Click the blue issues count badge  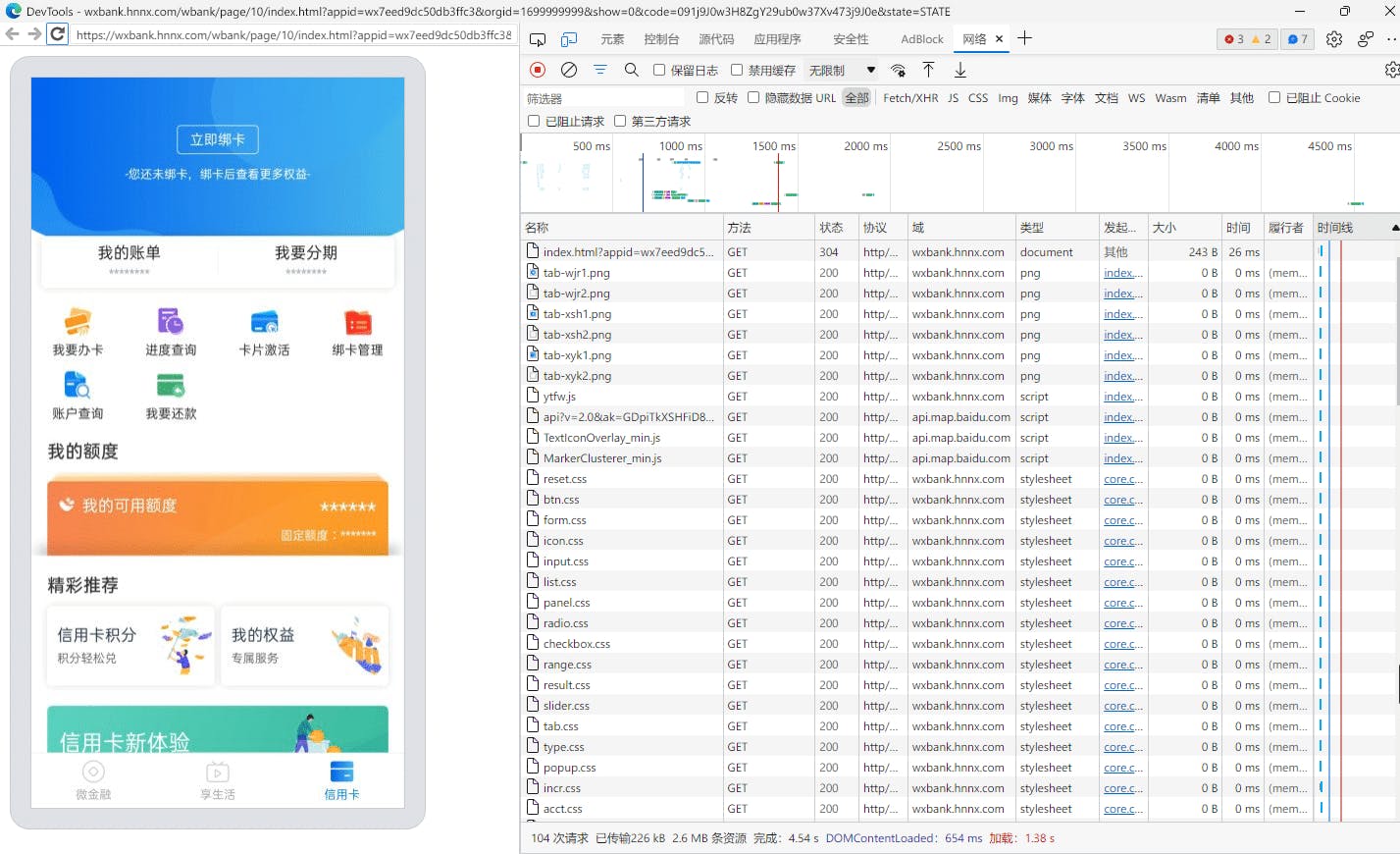pos(1298,39)
